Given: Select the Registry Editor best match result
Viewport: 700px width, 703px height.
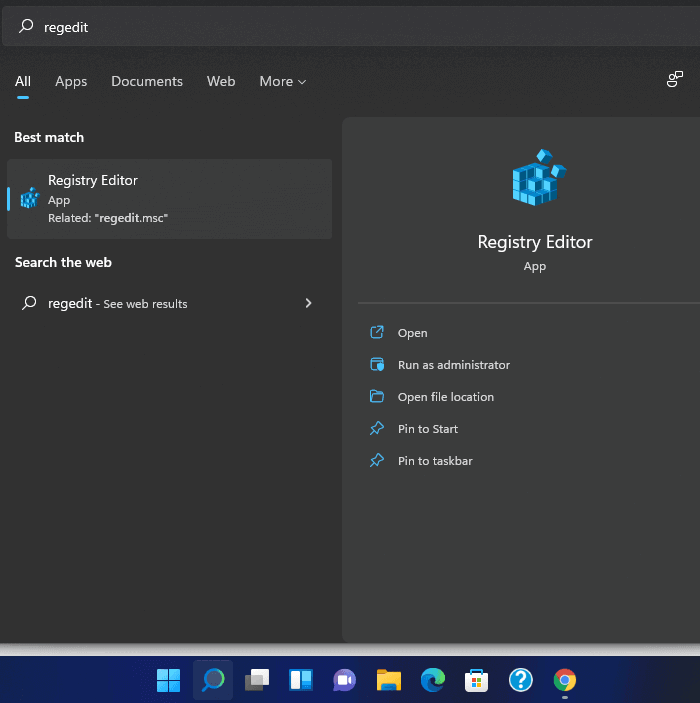Looking at the screenshot, I should (170, 199).
